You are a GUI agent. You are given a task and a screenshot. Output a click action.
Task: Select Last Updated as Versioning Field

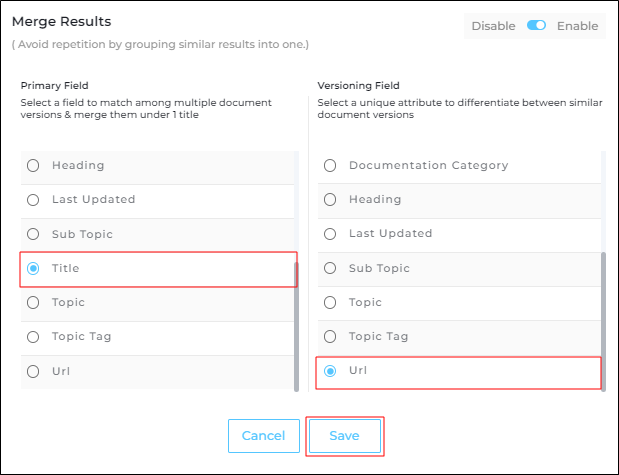tap(330, 234)
